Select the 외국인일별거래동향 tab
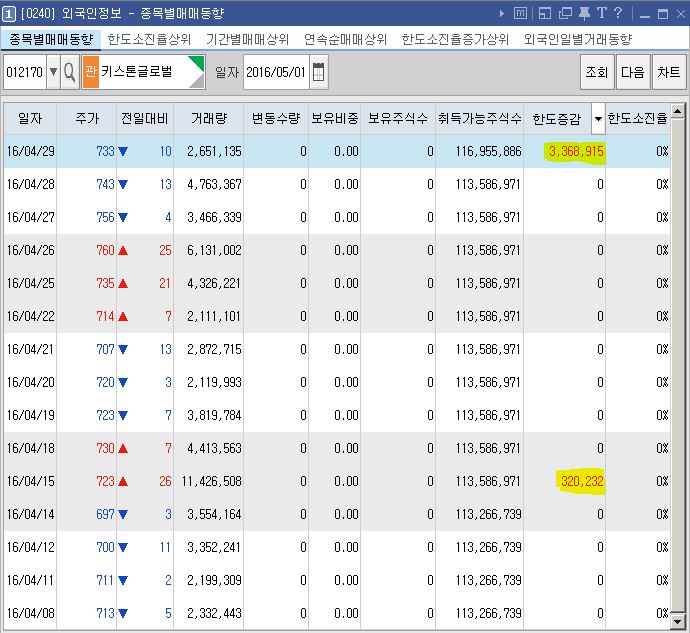 coord(577,39)
